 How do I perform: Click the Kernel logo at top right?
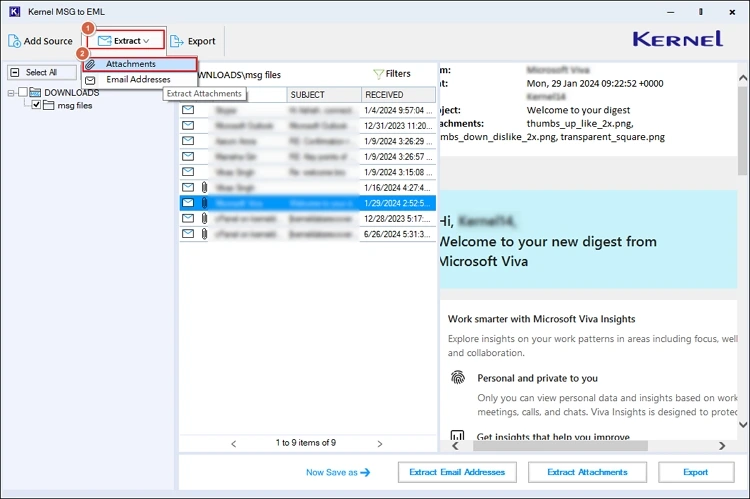(678, 39)
